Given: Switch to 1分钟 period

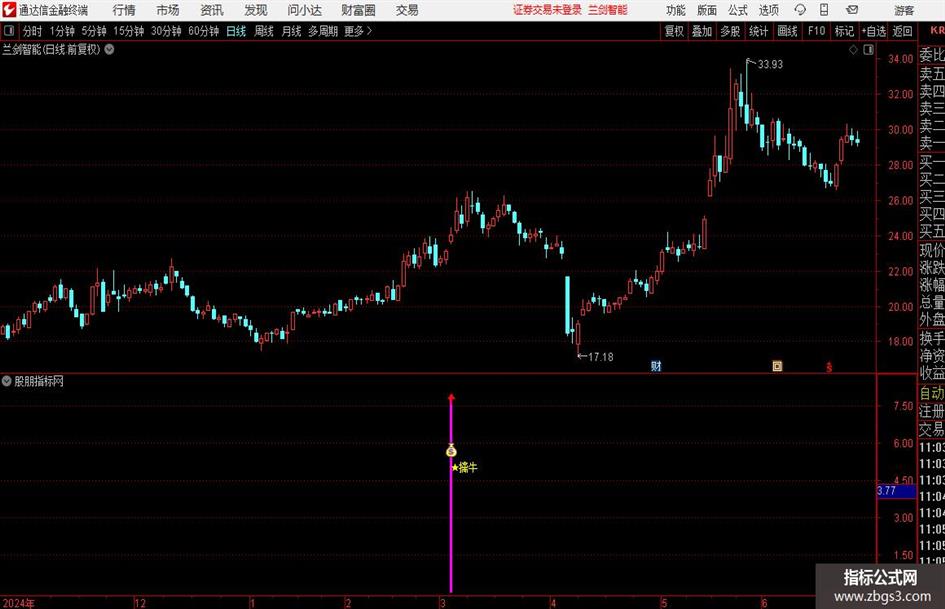Looking at the screenshot, I should [x=62, y=31].
